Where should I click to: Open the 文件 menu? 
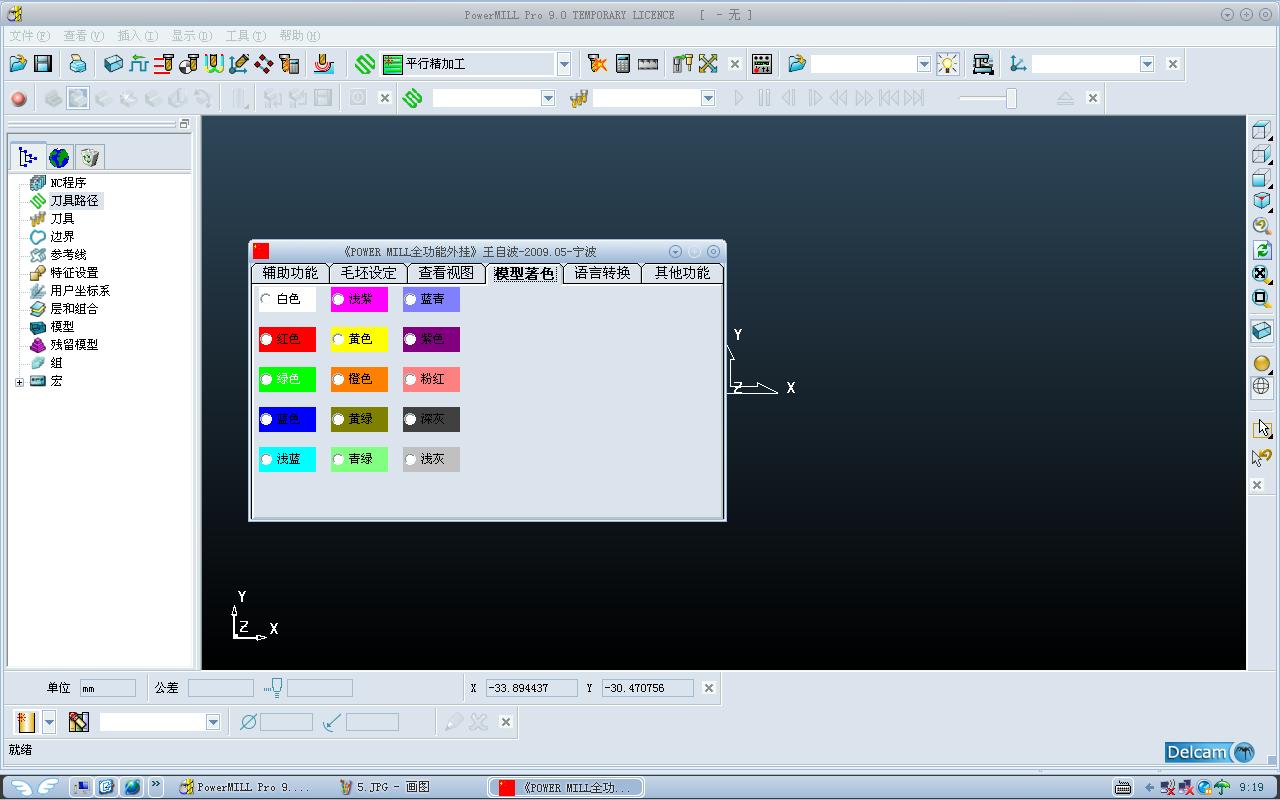(x=28, y=36)
